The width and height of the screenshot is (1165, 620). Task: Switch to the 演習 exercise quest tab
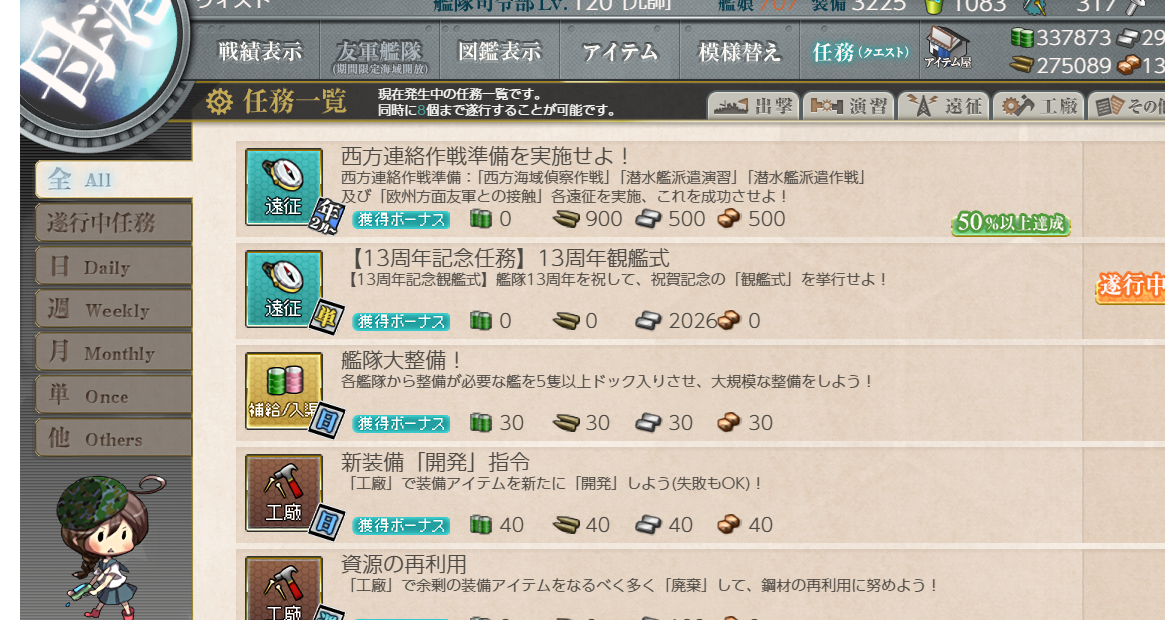pos(848,106)
